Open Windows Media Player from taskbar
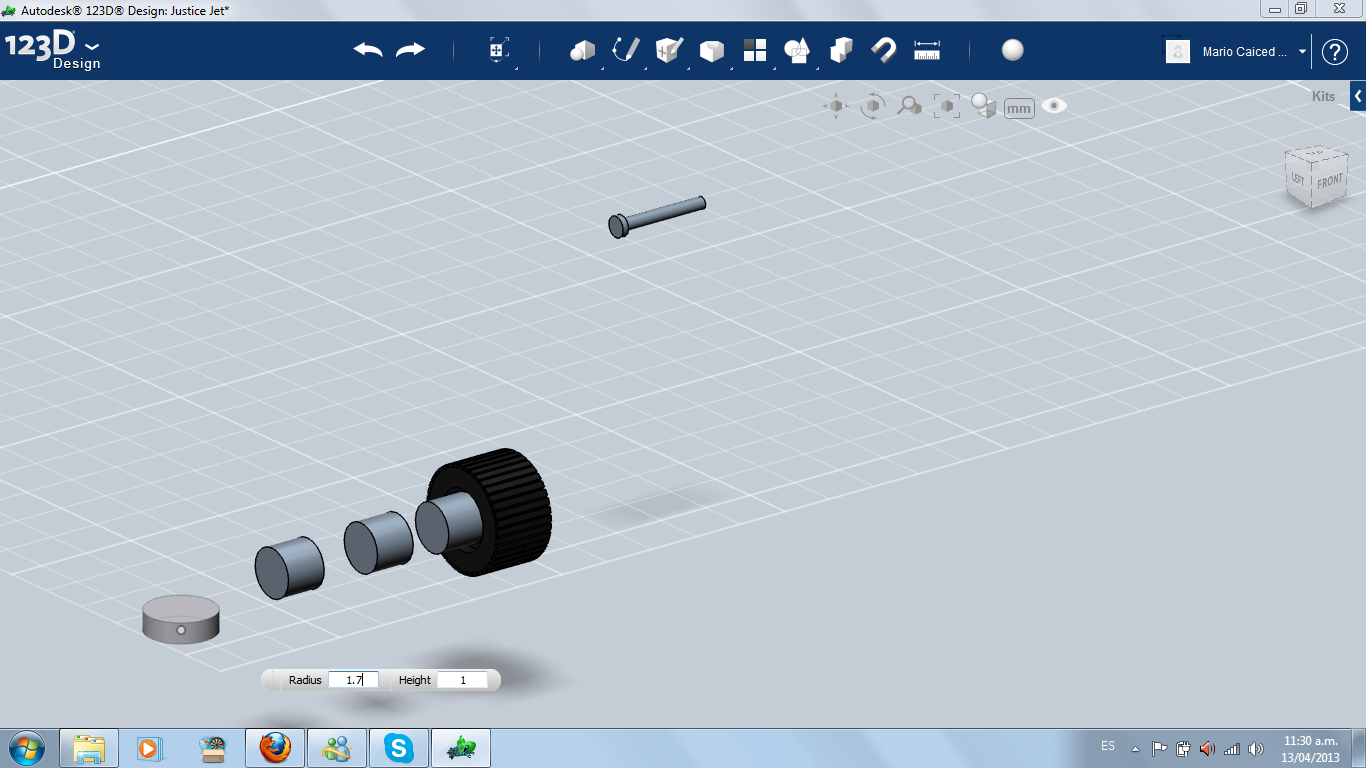 [149, 748]
